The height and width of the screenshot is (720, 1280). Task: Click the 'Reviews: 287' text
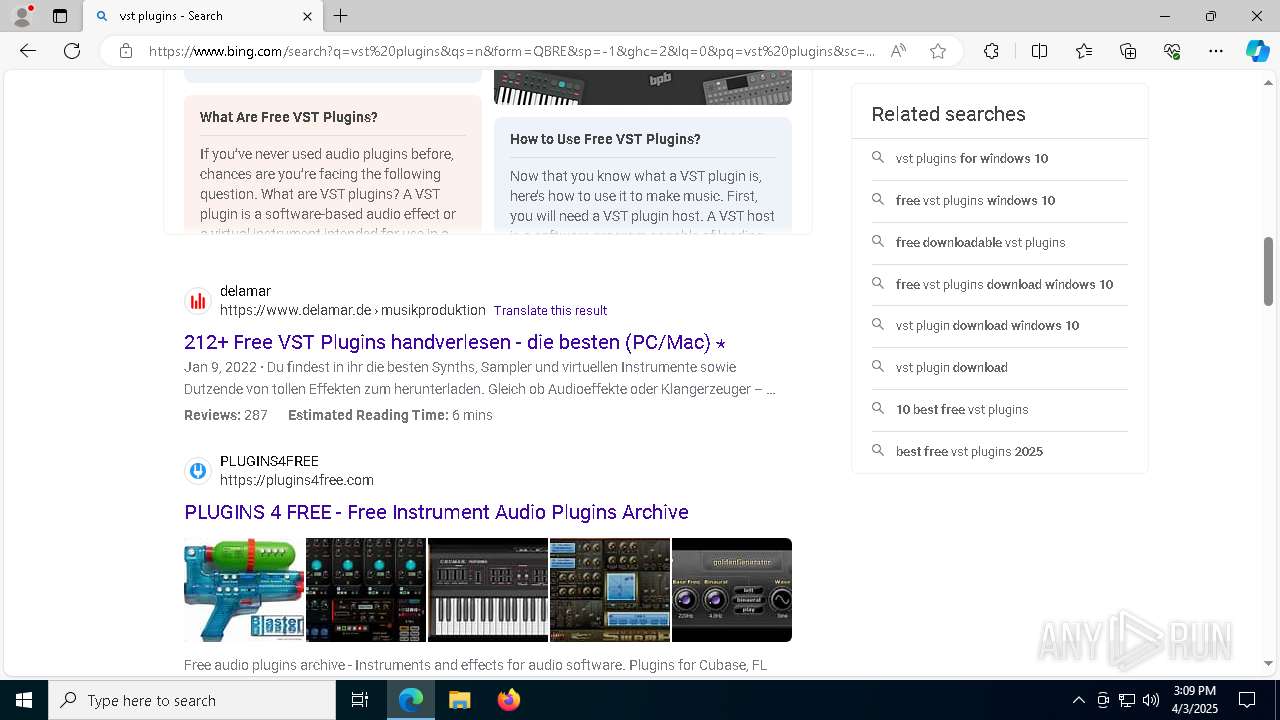click(226, 415)
